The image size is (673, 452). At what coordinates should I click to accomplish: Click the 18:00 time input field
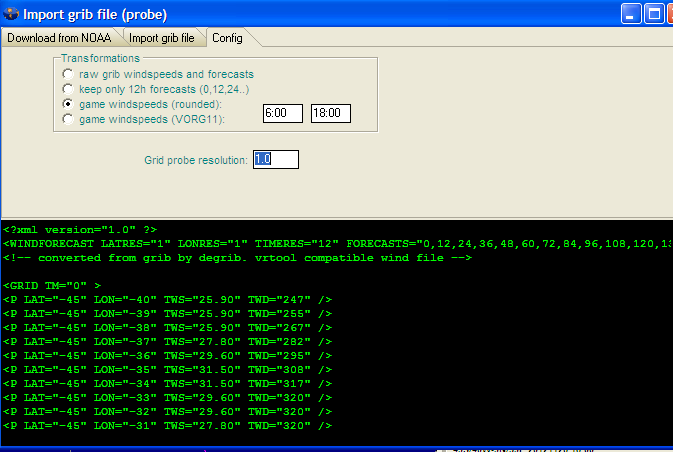[x=330, y=114]
